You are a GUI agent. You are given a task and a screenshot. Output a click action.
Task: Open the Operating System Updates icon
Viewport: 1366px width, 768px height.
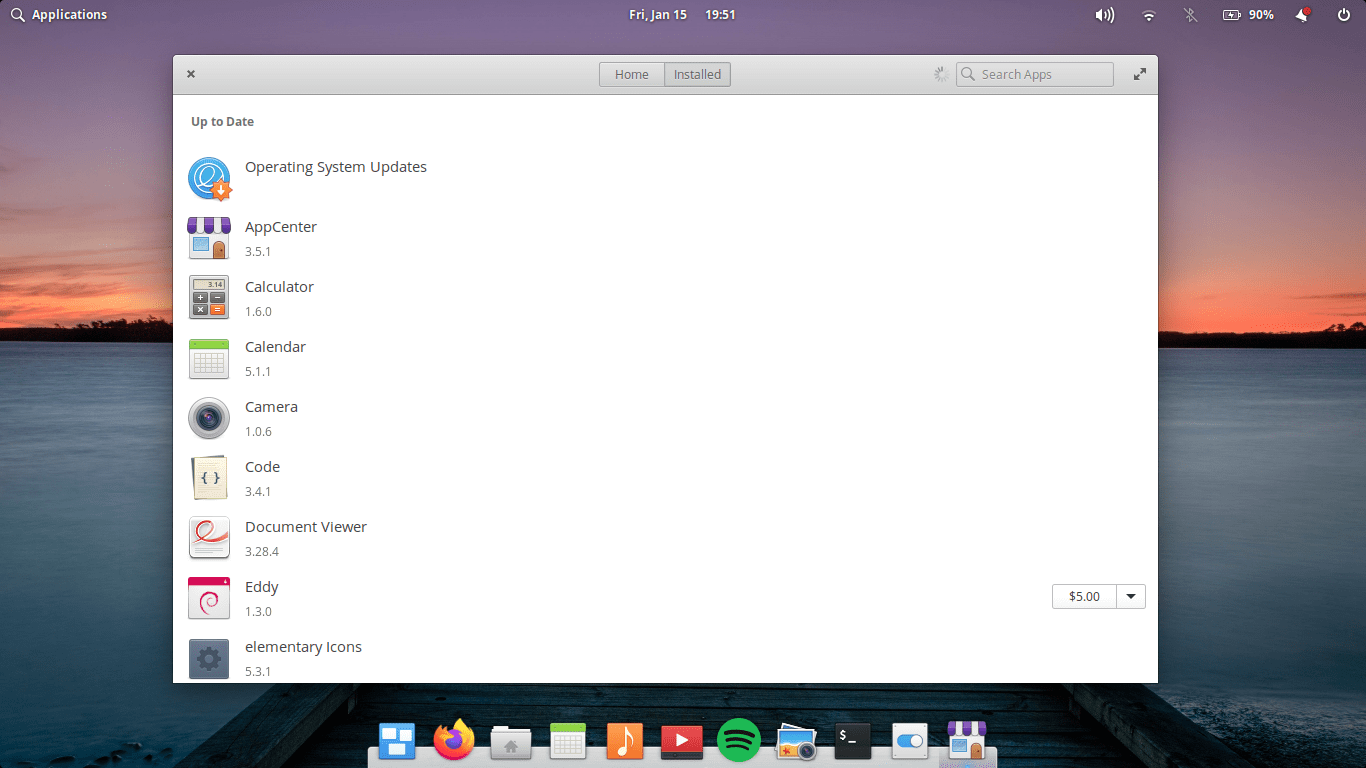coord(209,179)
